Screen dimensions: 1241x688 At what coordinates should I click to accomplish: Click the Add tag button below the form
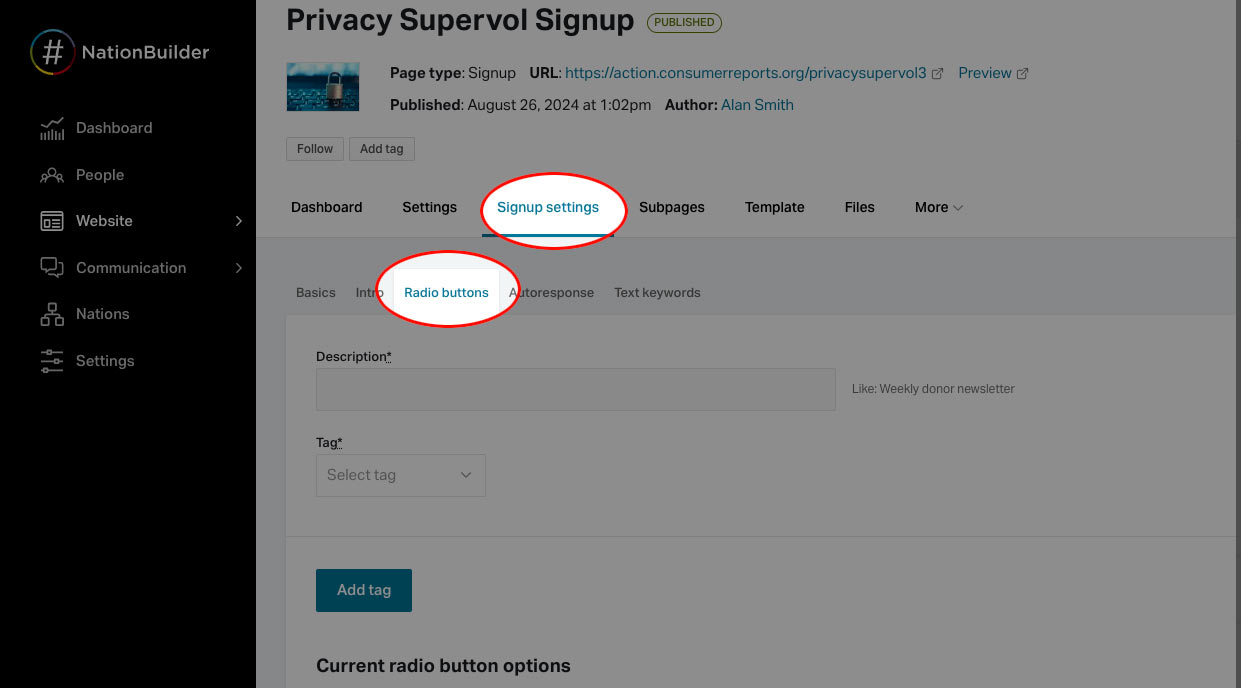click(x=363, y=590)
